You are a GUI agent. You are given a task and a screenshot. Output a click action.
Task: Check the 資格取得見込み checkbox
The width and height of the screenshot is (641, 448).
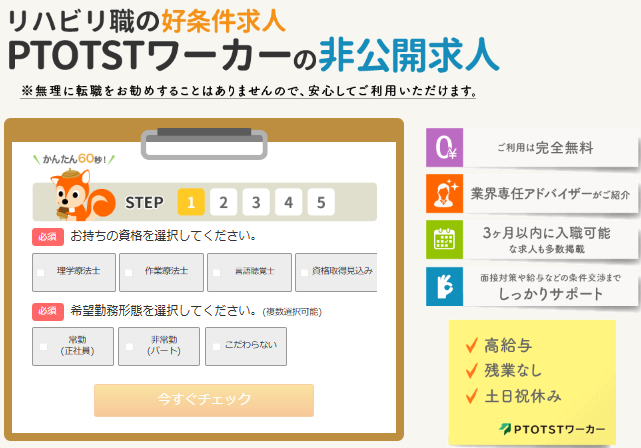coord(304,273)
